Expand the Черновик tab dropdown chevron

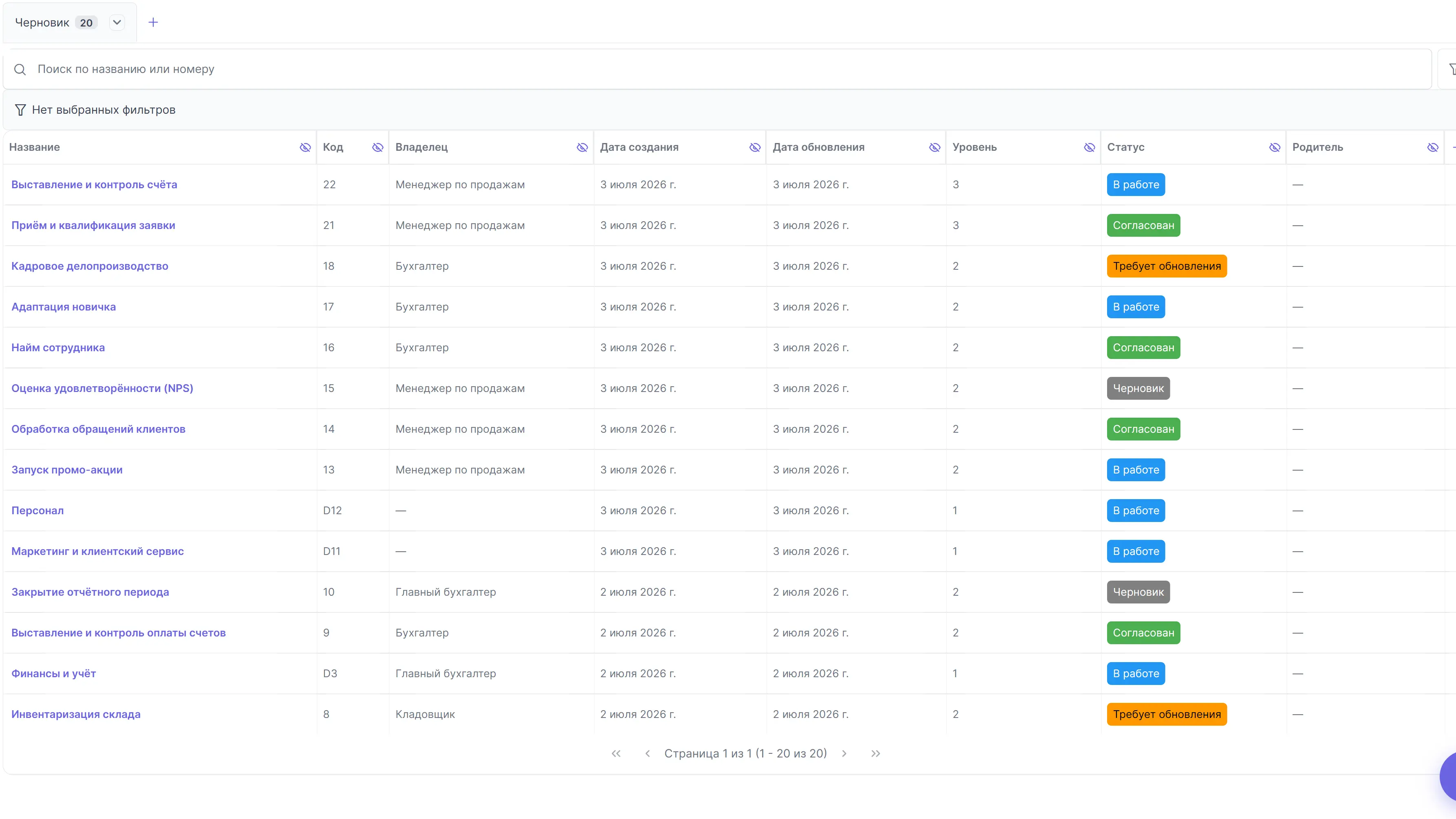117,22
